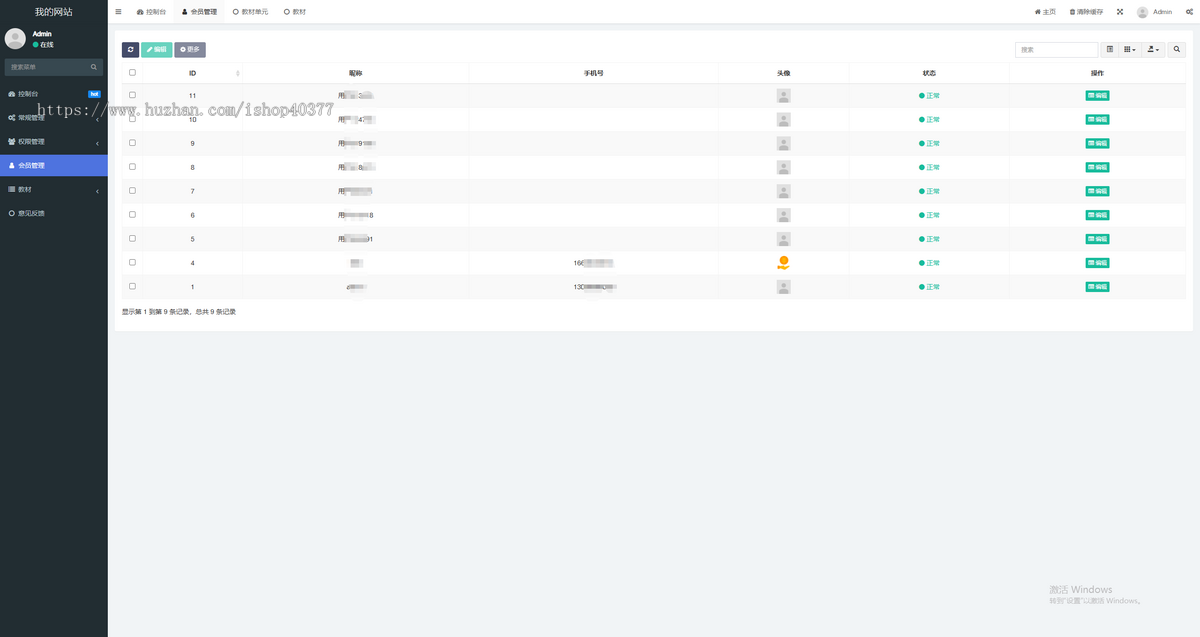Image resolution: width=1200 pixels, height=637 pixels.
Task: Tick the select-all checkbox in the table header
Action: click(x=132, y=72)
